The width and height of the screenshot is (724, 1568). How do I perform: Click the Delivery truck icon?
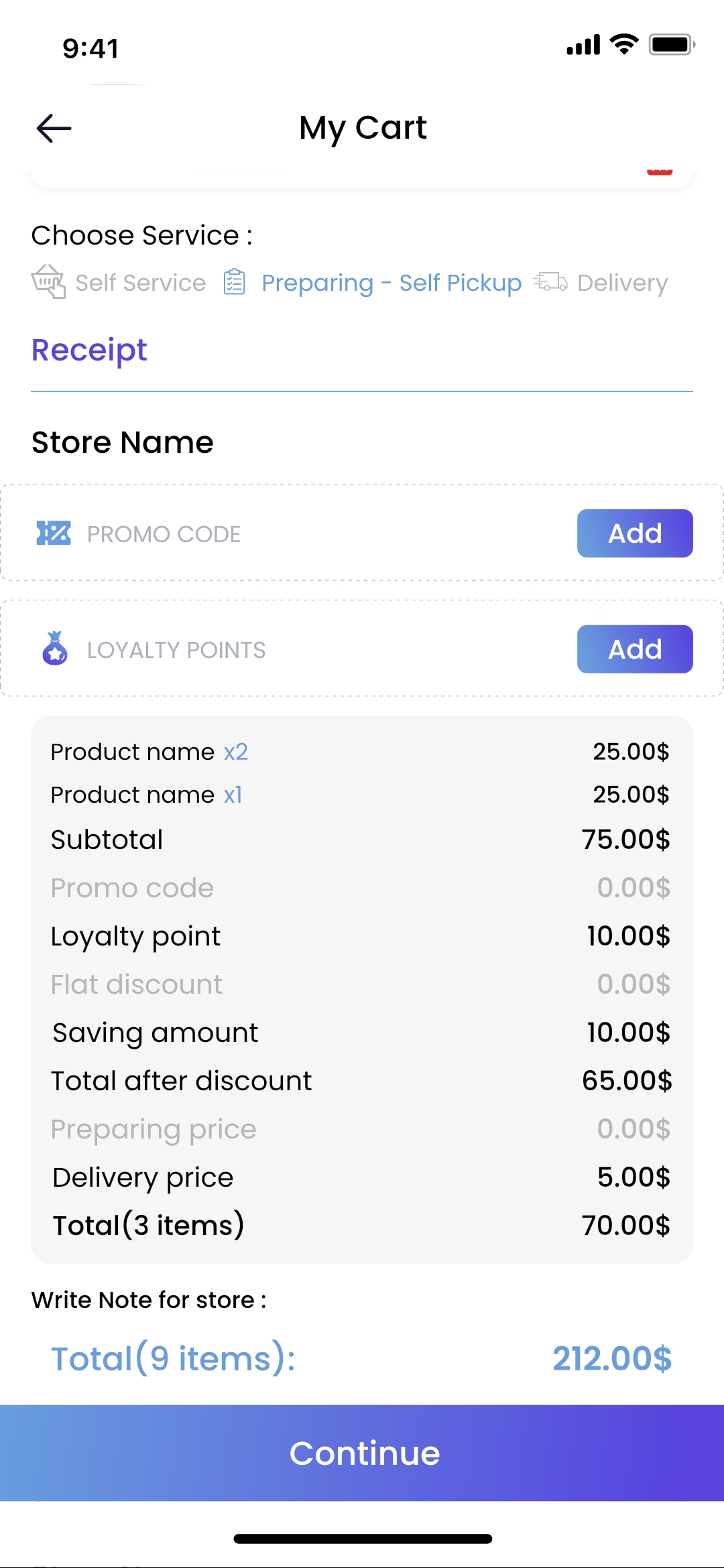pos(550,282)
